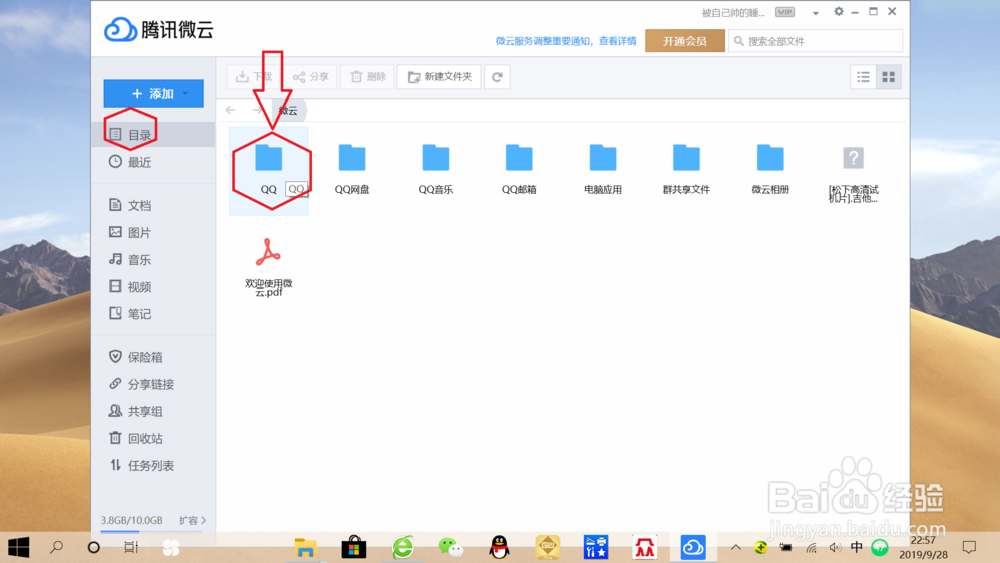The image size is (1000, 563).
Task: Click 开通会员 membership button
Action: [x=684, y=41]
